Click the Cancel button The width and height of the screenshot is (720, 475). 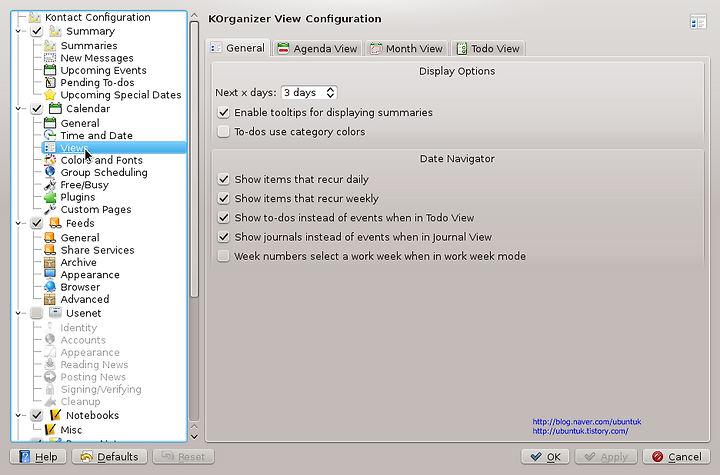677,457
